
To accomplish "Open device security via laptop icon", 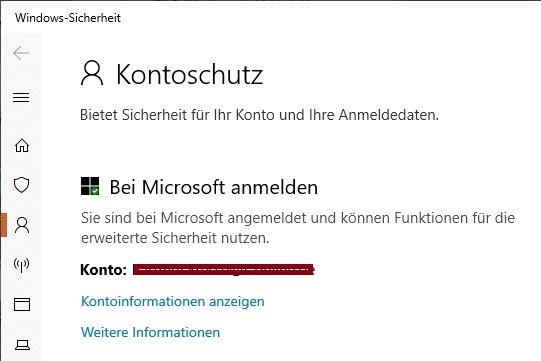I will (22, 344).
